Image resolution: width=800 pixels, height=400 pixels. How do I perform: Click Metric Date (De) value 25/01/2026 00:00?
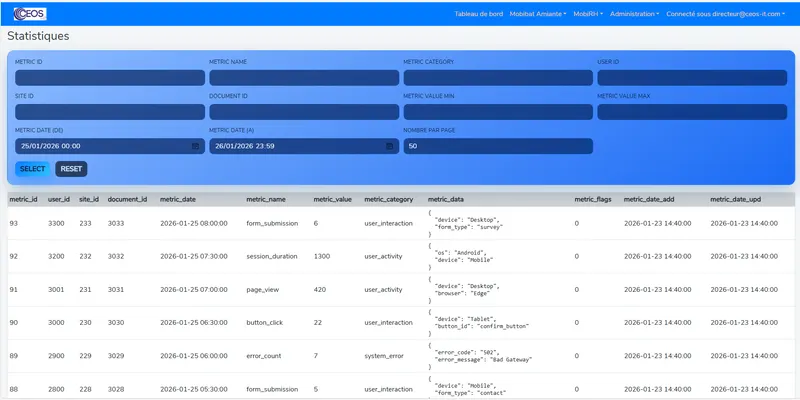pos(51,146)
